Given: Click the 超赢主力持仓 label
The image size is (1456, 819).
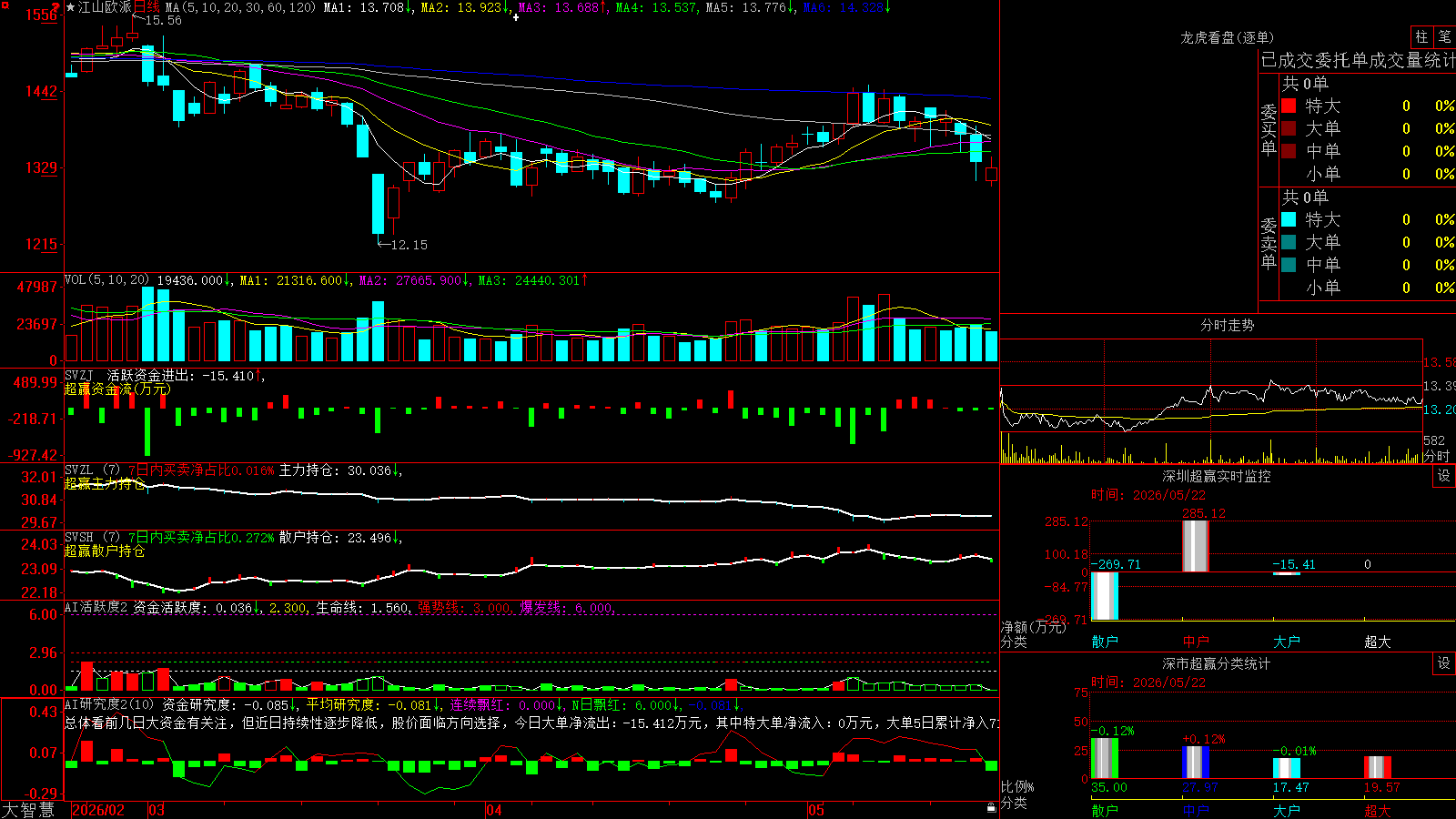Looking at the screenshot, I should pos(105,484).
